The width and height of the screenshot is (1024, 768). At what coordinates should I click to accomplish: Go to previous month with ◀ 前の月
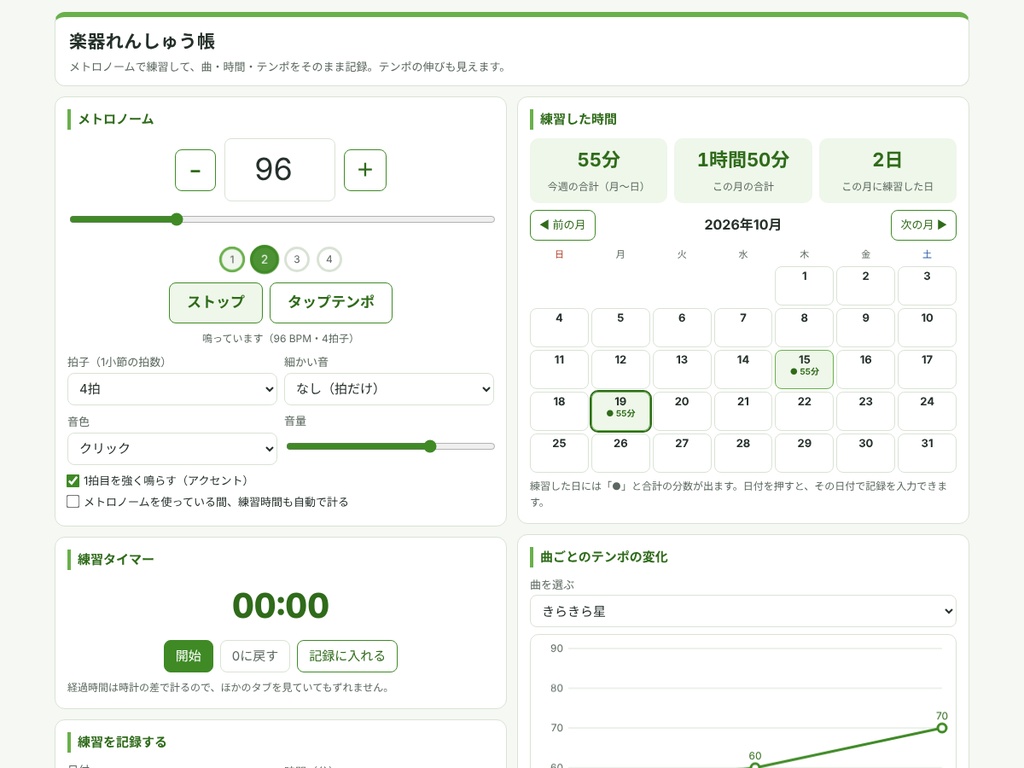pos(563,225)
